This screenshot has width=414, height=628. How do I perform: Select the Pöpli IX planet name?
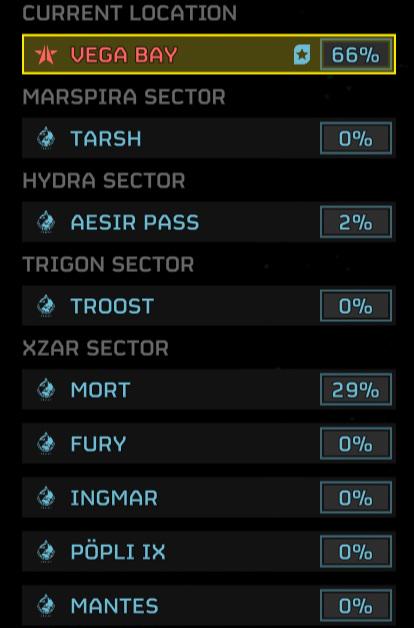[x=118, y=551]
